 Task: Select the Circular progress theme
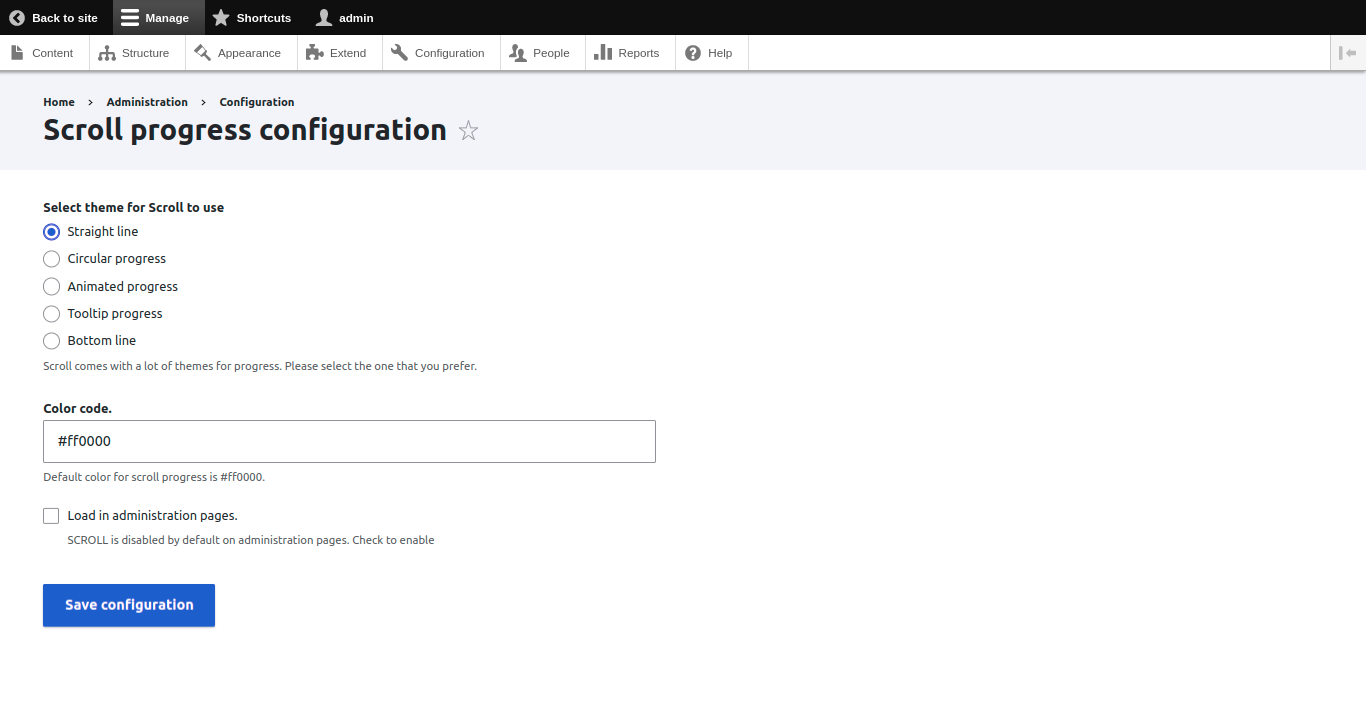pos(51,258)
